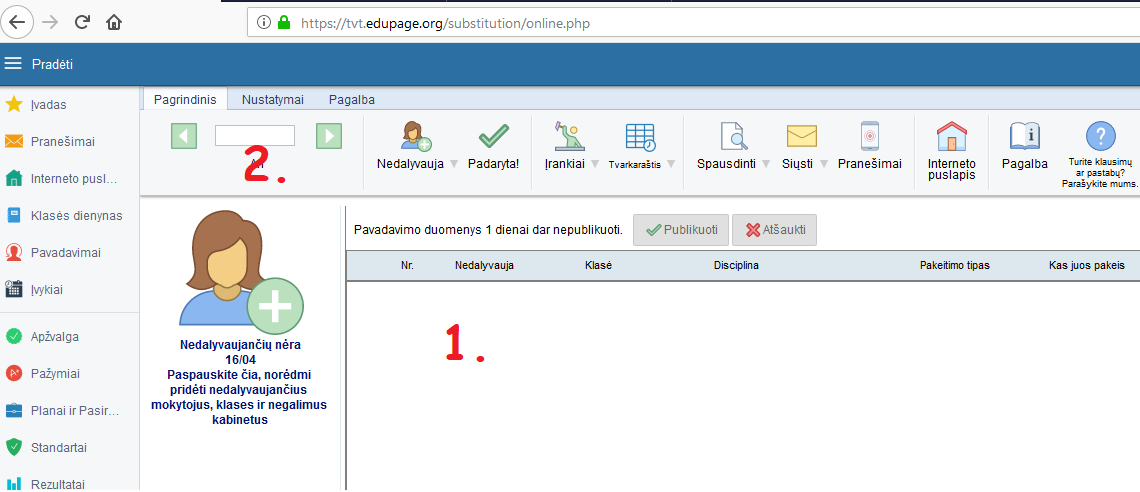Image resolution: width=1140 pixels, height=492 pixels.
Task: Expand the Nedalyvauja dropdown arrow
Action: pyautogui.click(x=453, y=164)
